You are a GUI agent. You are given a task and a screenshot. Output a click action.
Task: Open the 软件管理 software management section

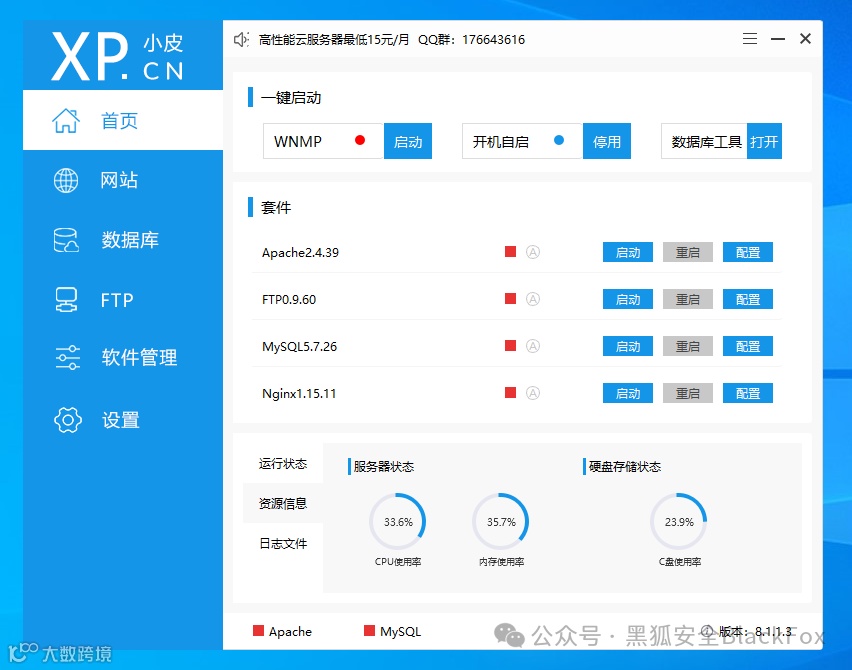point(123,358)
